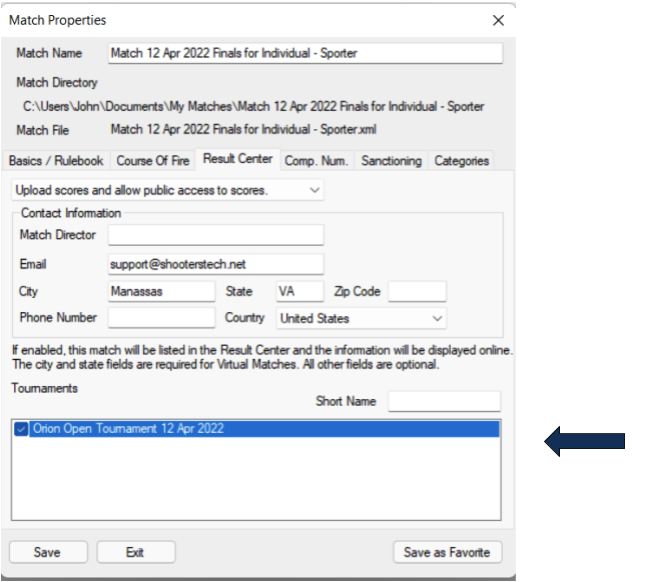Open the Course Of Fire tab
This screenshot has width=645, height=582.
click(153, 160)
